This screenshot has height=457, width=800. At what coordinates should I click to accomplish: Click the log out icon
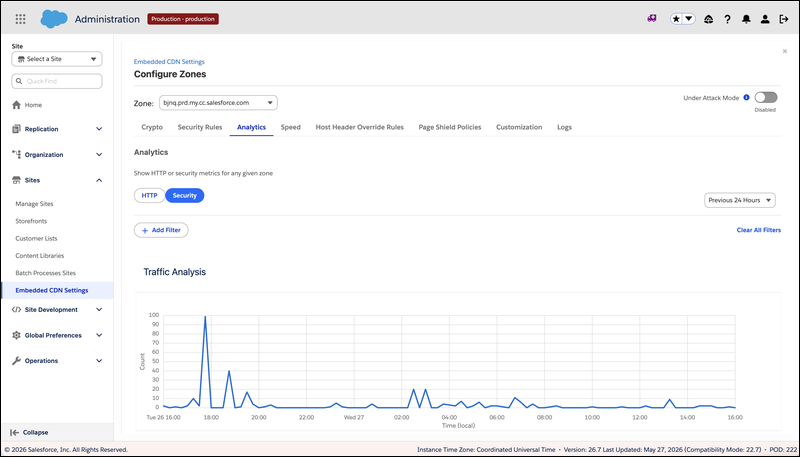pos(784,19)
